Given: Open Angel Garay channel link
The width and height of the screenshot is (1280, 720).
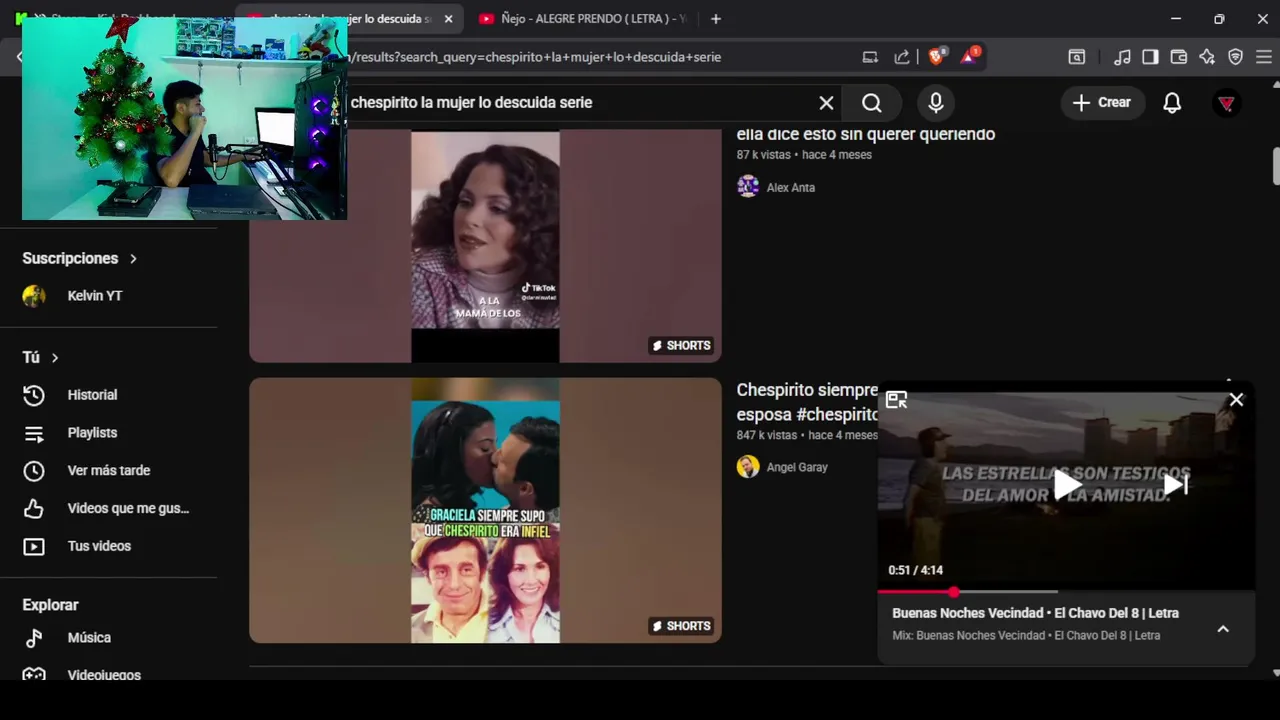Looking at the screenshot, I should [797, 467].
